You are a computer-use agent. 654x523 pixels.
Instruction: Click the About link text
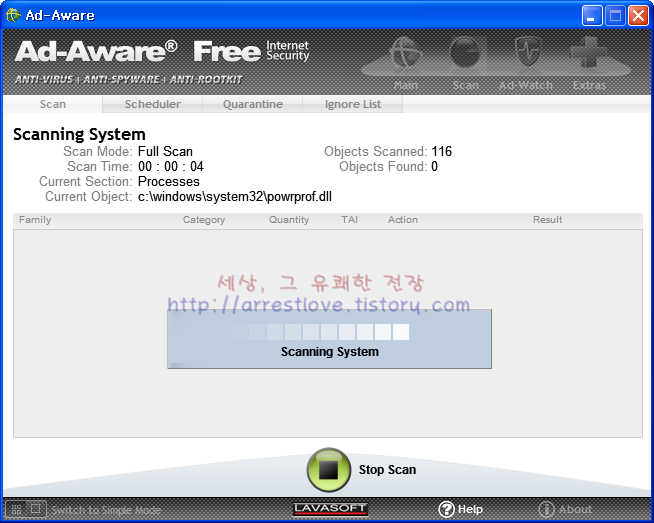(576, 509)
